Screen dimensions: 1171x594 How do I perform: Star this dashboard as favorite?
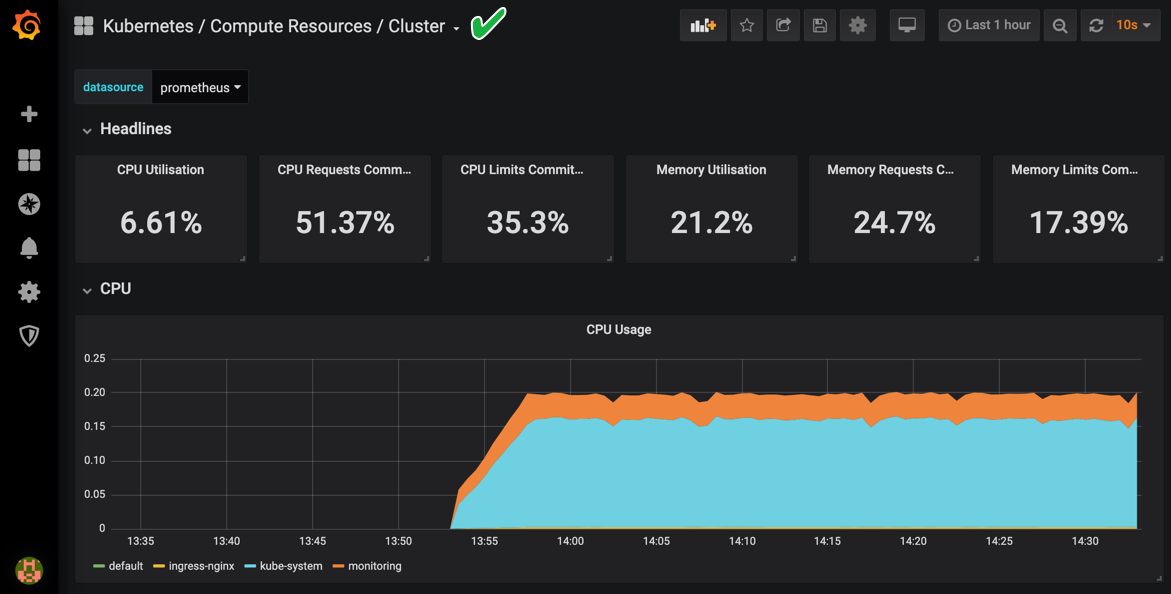point(746,25)
